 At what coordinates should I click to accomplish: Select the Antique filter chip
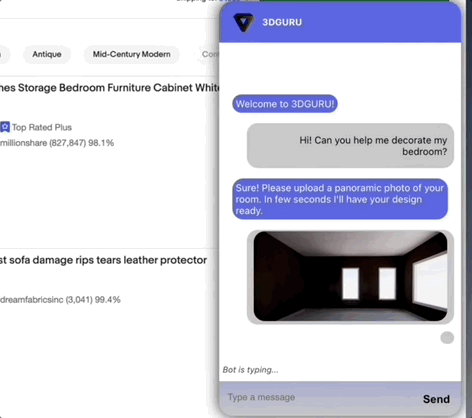pos(47,54)
